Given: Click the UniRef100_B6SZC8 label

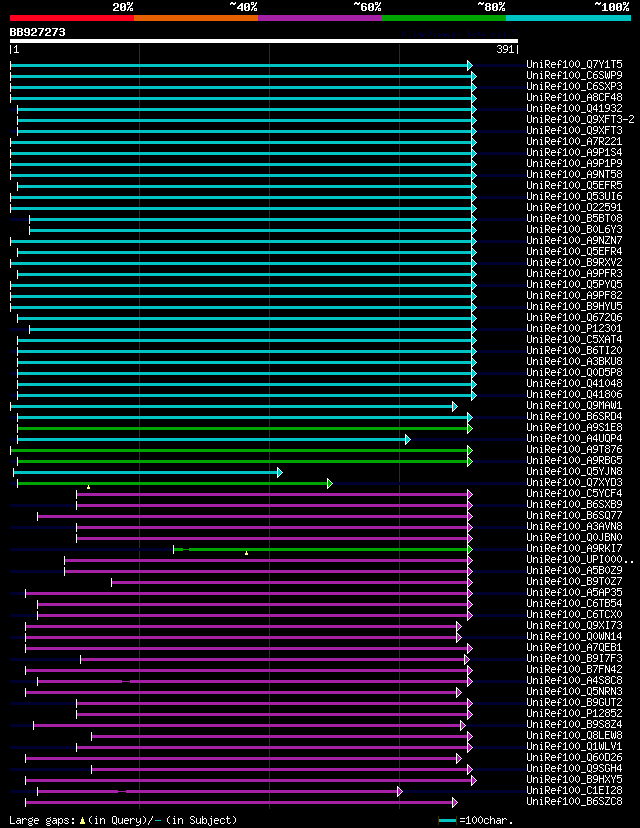Looking at the screenshot, I should click(574, 802).
